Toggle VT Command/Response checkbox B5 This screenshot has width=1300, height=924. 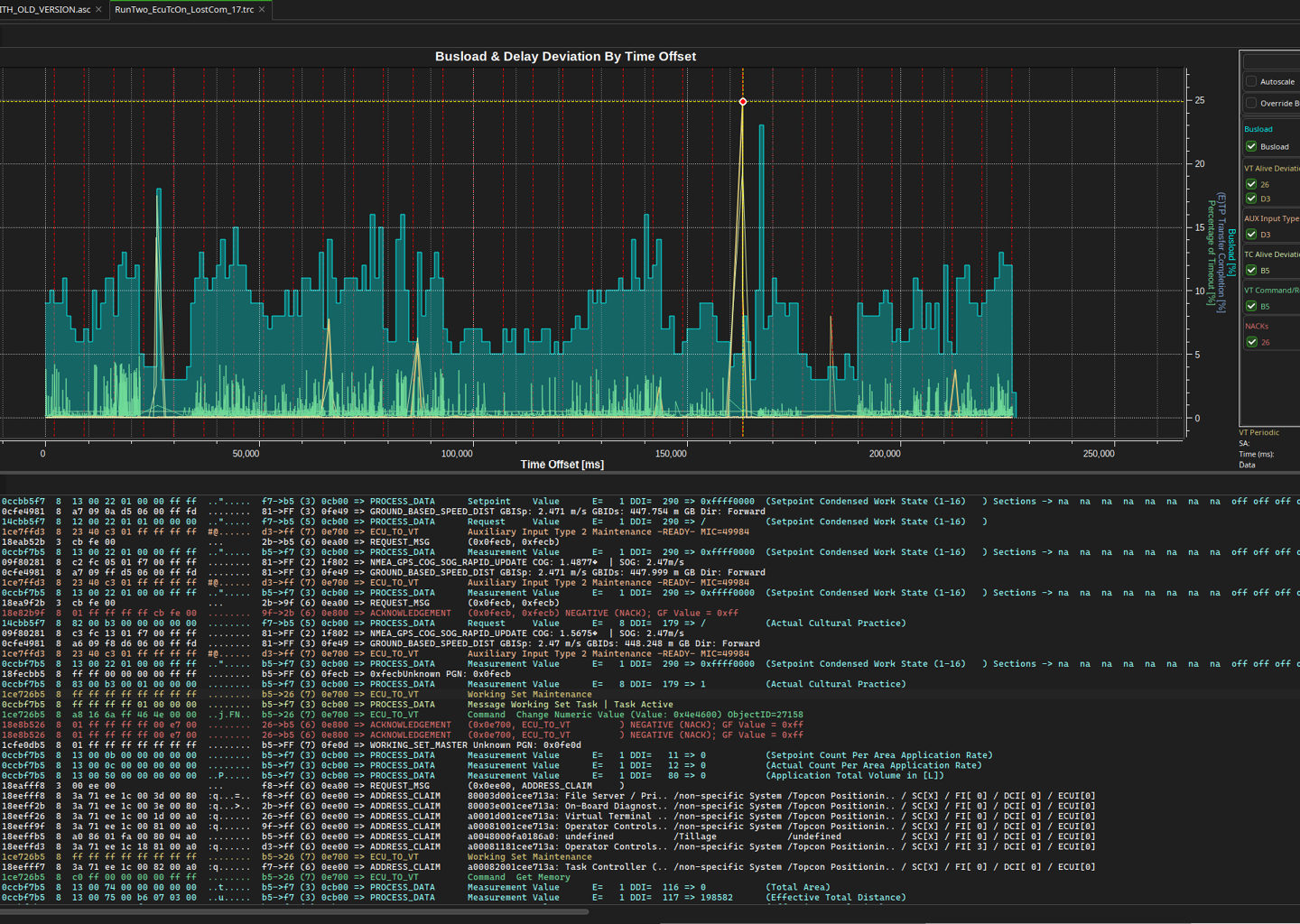[x=1251, y=306]
